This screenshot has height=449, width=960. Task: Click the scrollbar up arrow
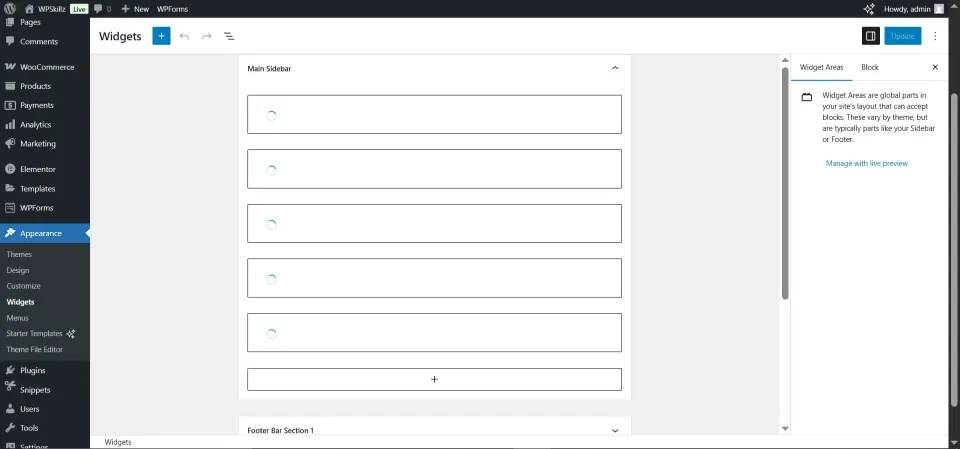(785, 60)
